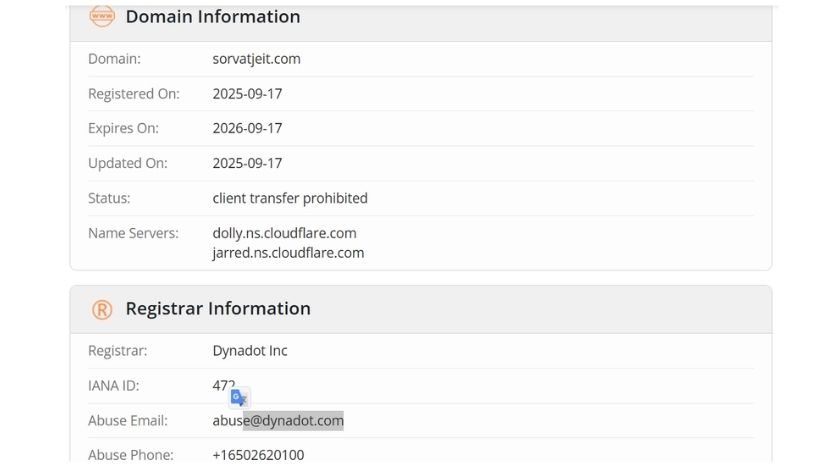Click the Domain Information section heading
This screenshot has height=465, width=825.
212,17
